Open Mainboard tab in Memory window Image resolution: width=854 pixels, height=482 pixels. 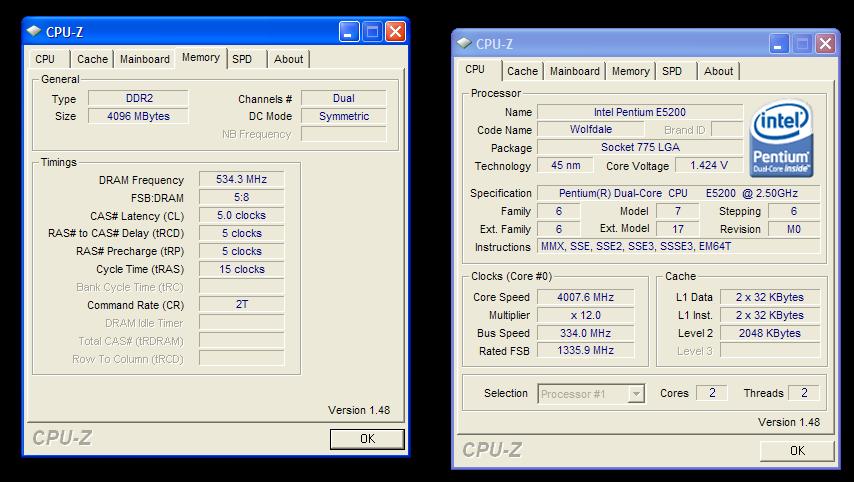(144, 59)
